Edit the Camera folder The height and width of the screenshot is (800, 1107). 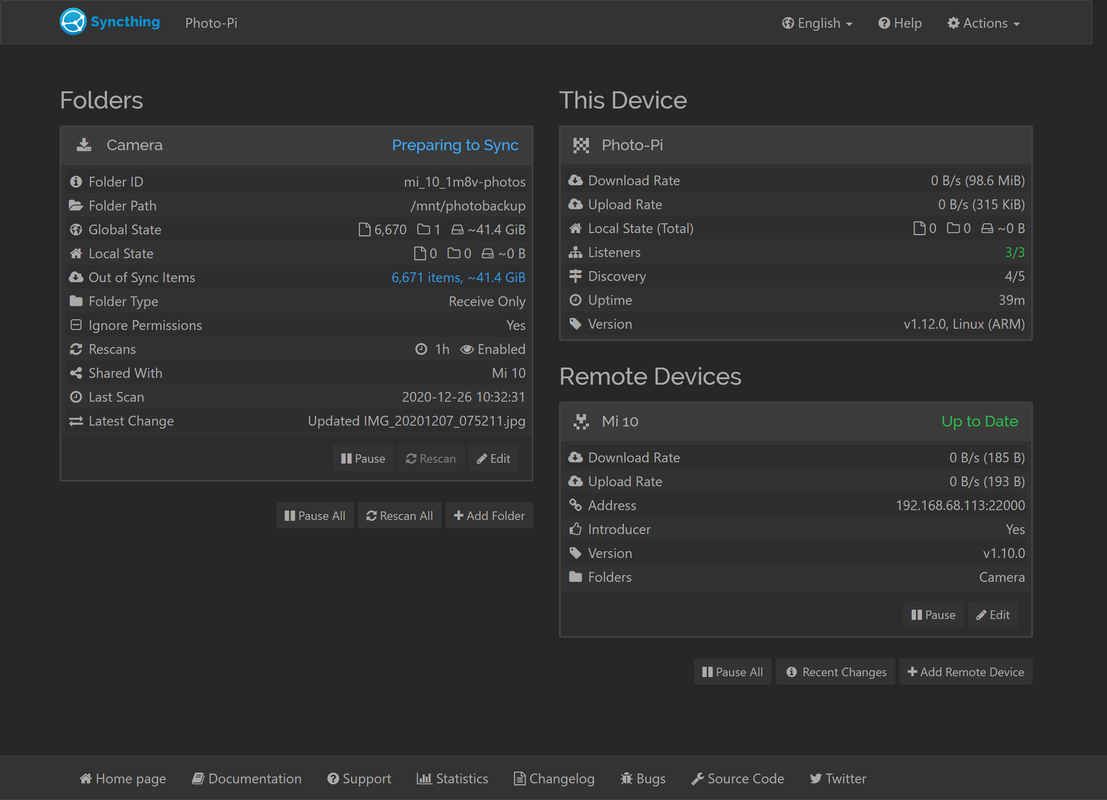coord(493,458)
